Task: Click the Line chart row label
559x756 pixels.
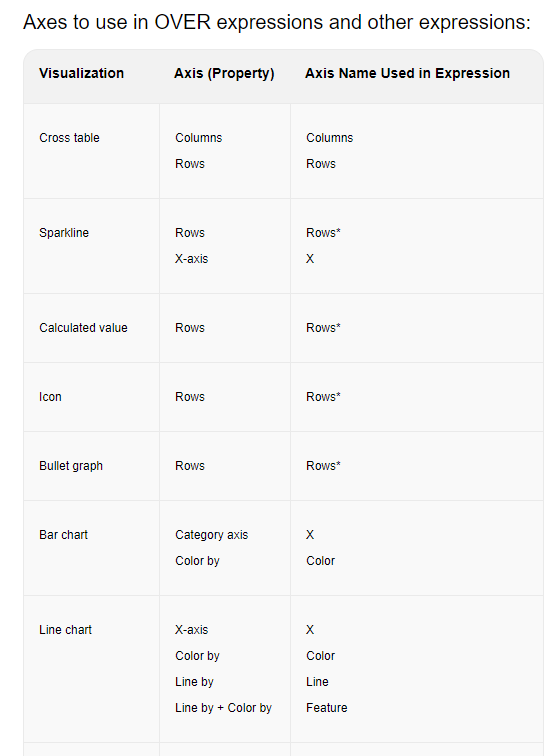Action: coord(66,630)
